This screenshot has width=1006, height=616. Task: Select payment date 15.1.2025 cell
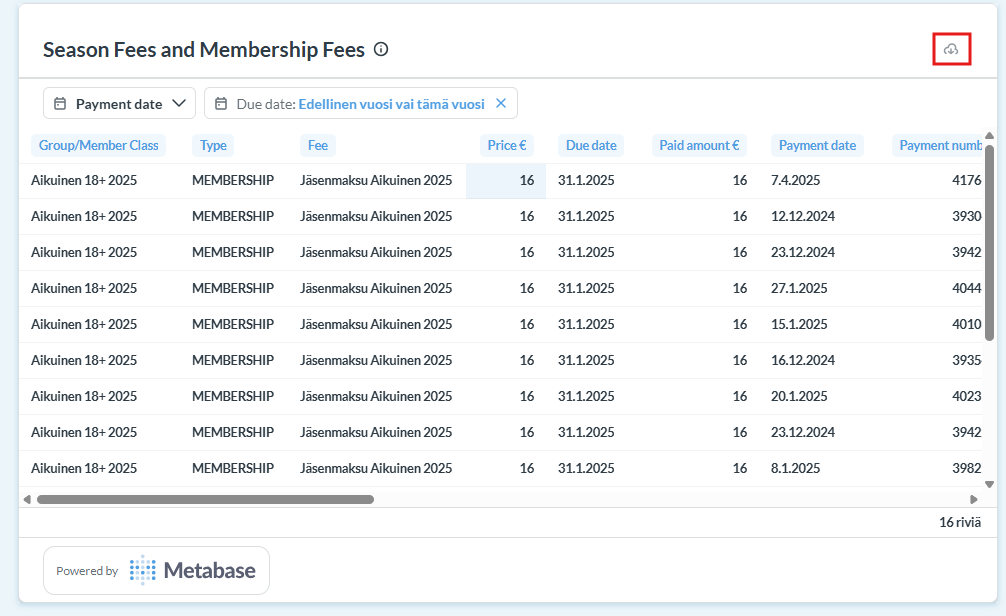[x=799, y=324]
